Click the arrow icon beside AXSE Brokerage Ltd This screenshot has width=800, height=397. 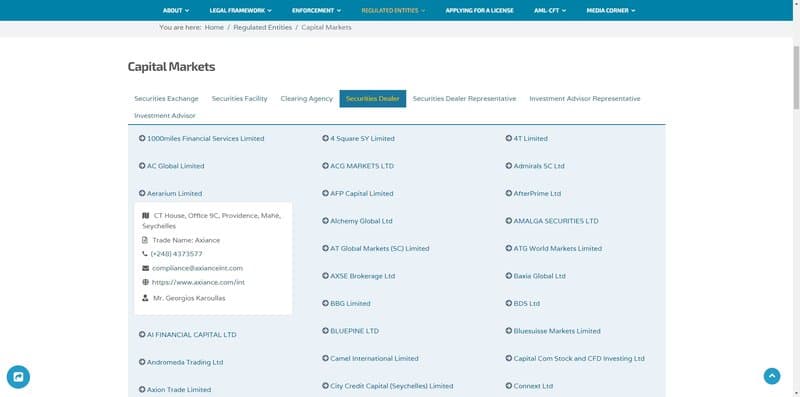tap(325, 276)
